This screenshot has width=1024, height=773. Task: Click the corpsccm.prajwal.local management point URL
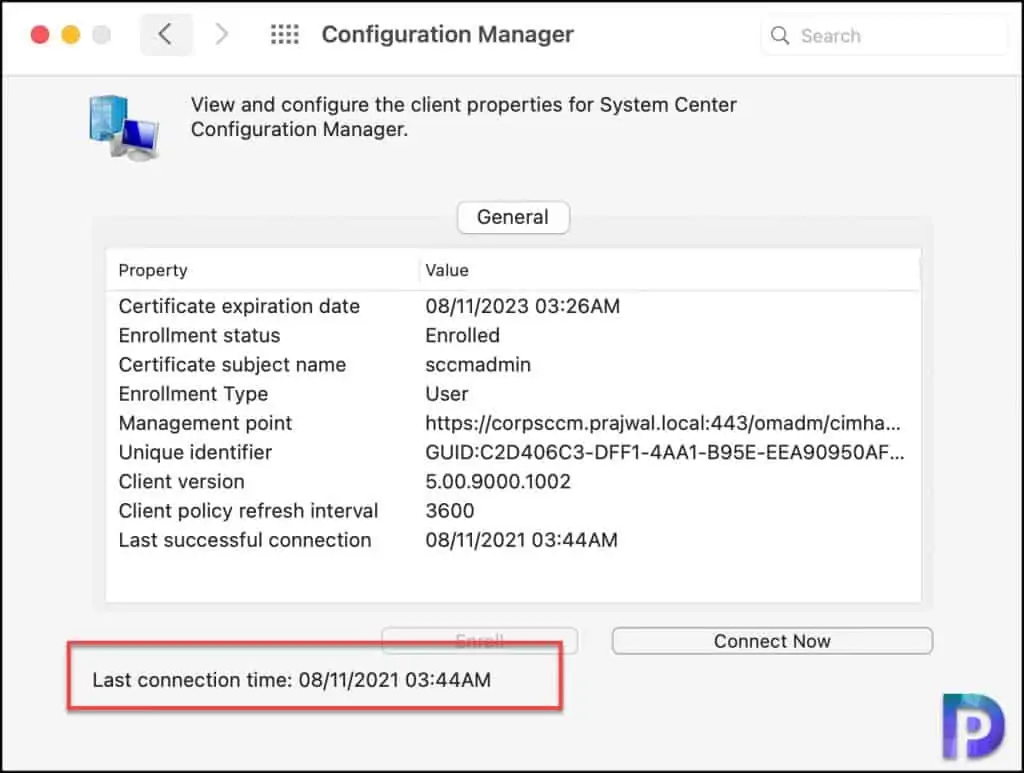663,423
